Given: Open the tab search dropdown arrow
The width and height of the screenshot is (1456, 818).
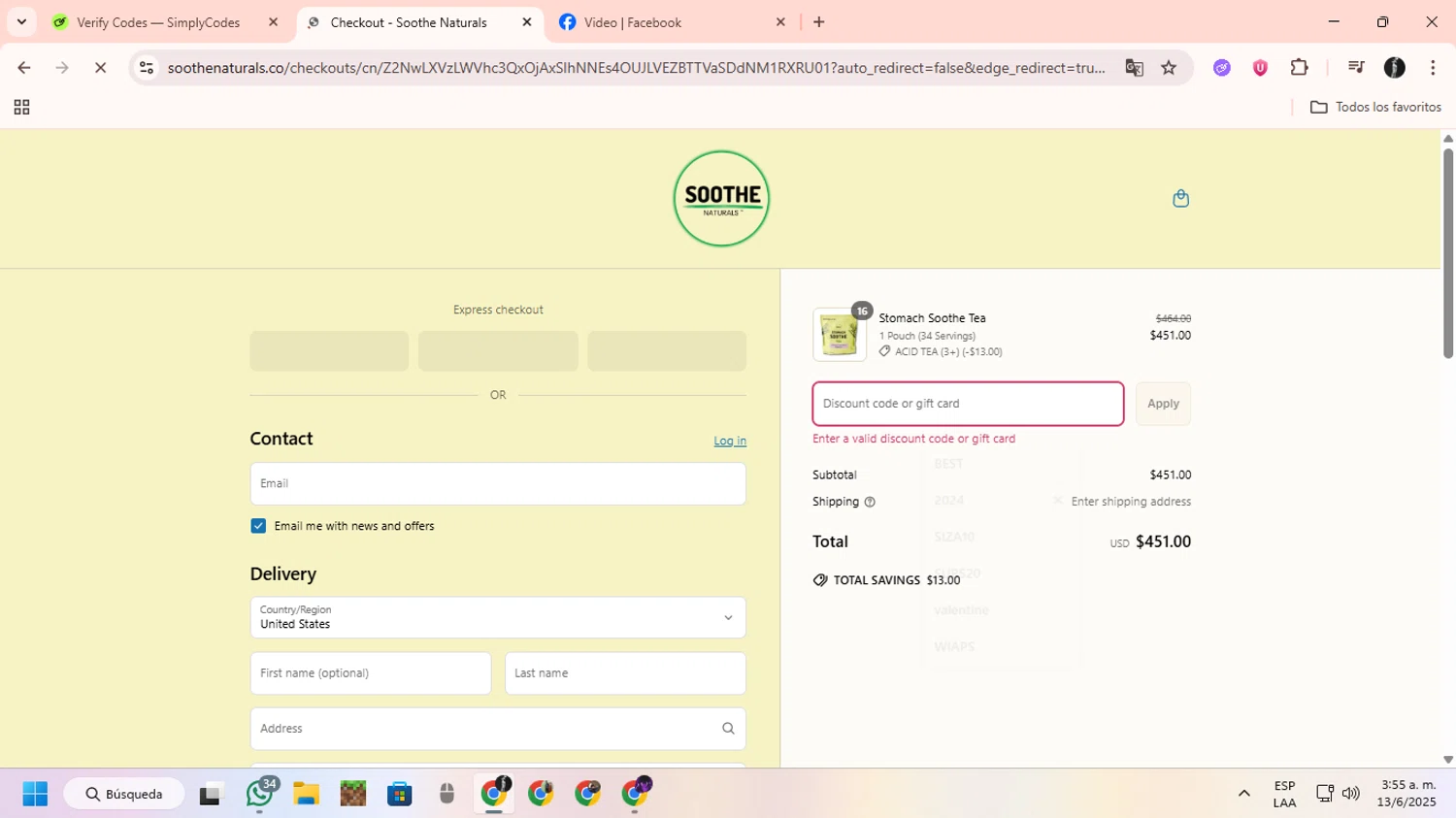Looking at the screenshot, I should point(21,21).
